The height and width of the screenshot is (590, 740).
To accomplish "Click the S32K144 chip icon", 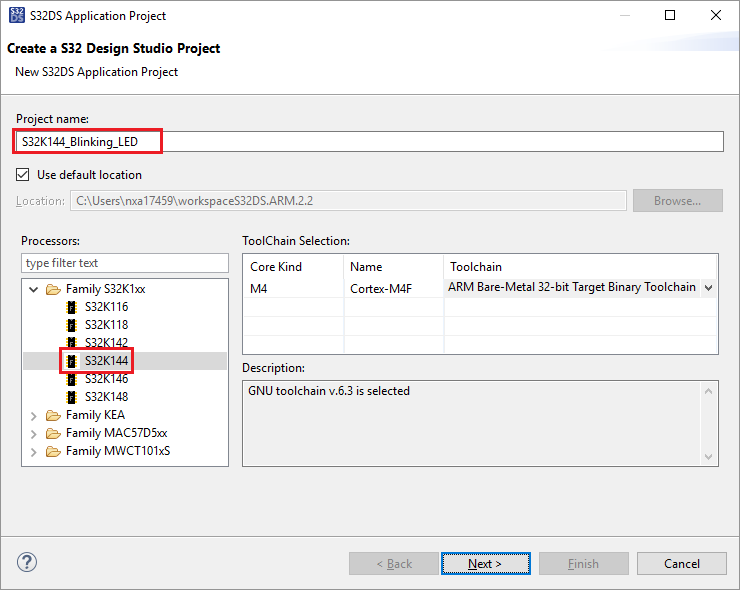I will pos(71,361).
